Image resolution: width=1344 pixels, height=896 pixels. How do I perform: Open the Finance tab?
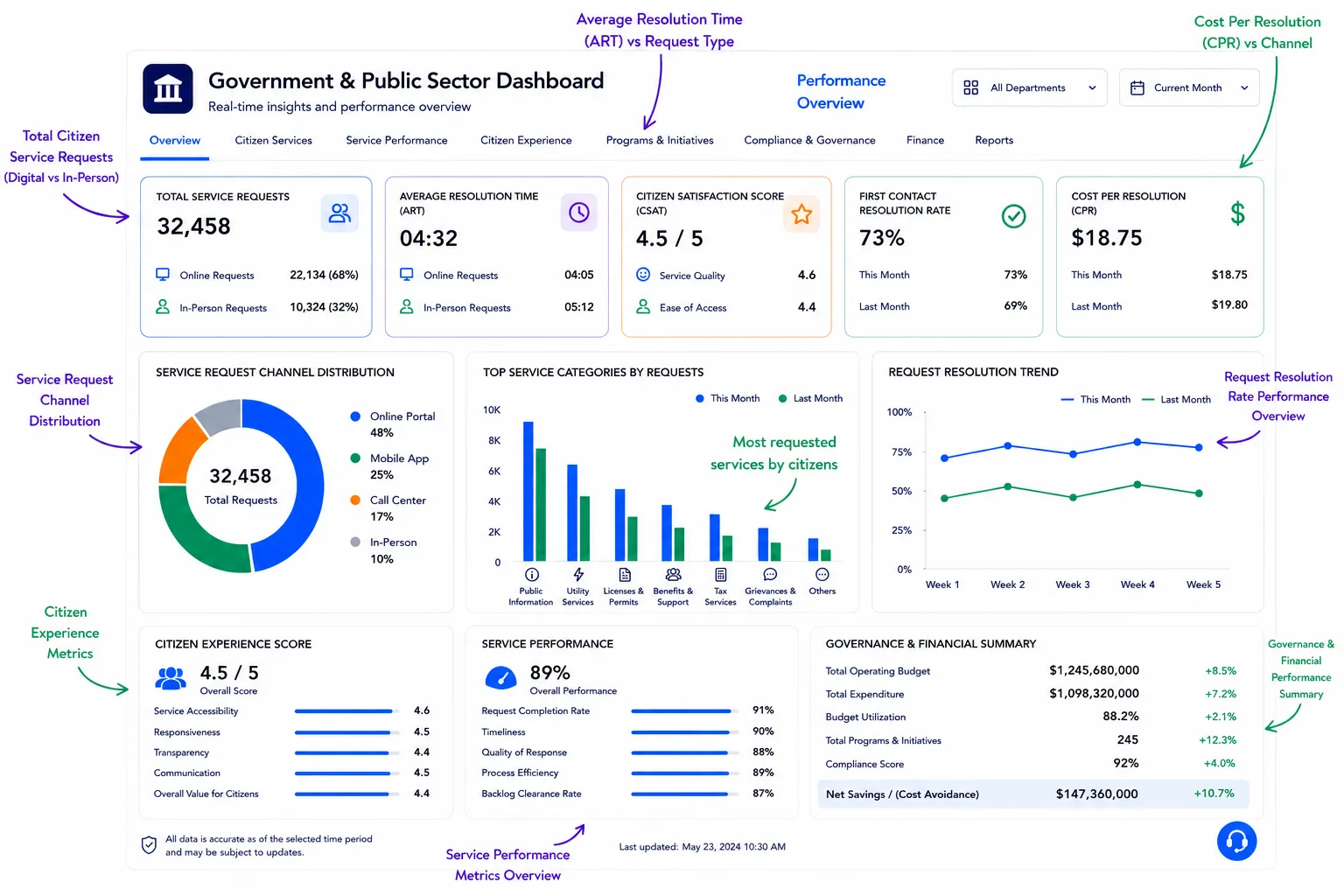coord(925,140)
